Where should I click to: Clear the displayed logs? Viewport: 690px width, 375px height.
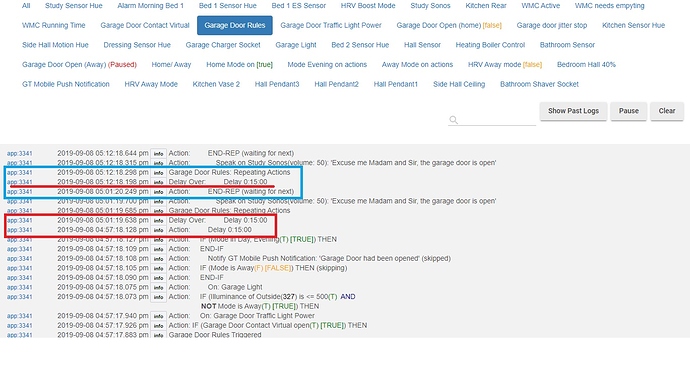click(x=667, y=111)
